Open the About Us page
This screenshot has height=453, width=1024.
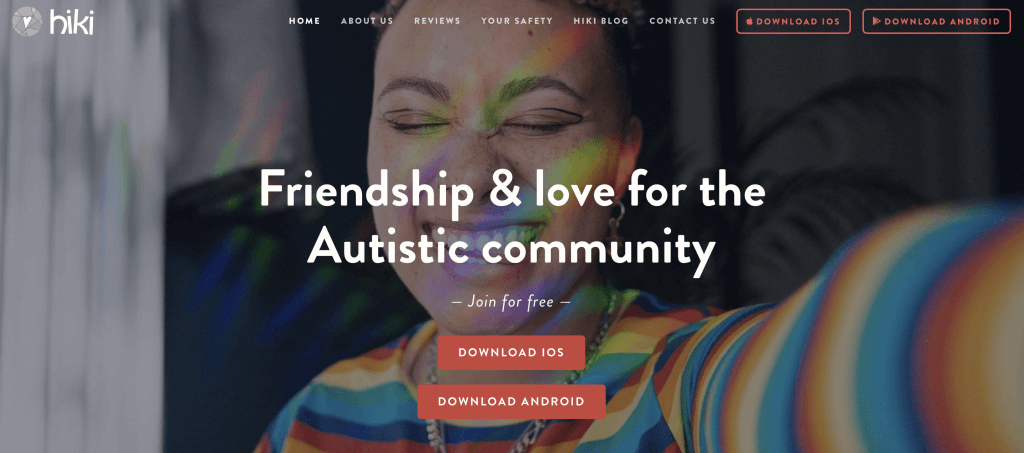click(367, 21)
